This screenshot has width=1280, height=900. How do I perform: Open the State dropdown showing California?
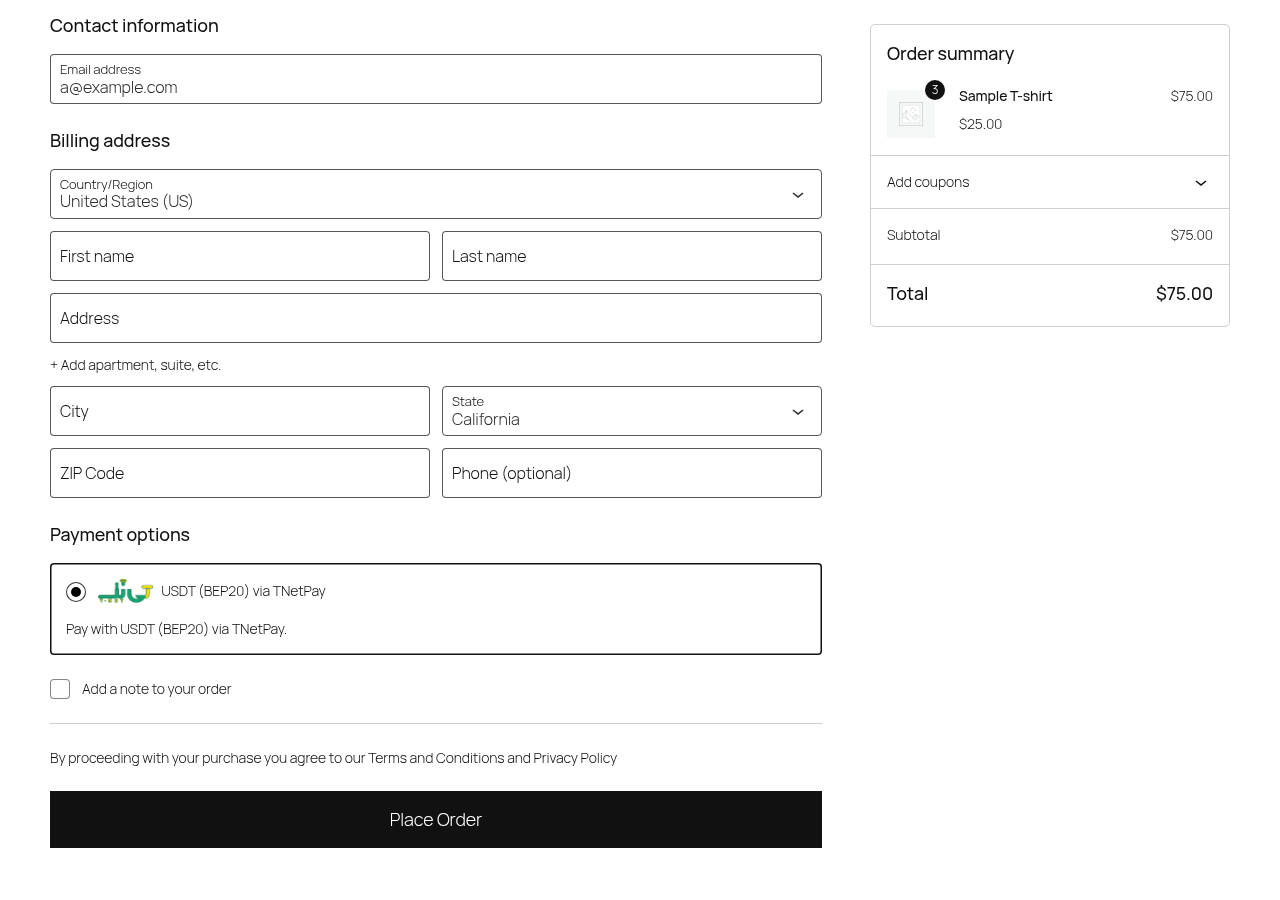point(632,411)
